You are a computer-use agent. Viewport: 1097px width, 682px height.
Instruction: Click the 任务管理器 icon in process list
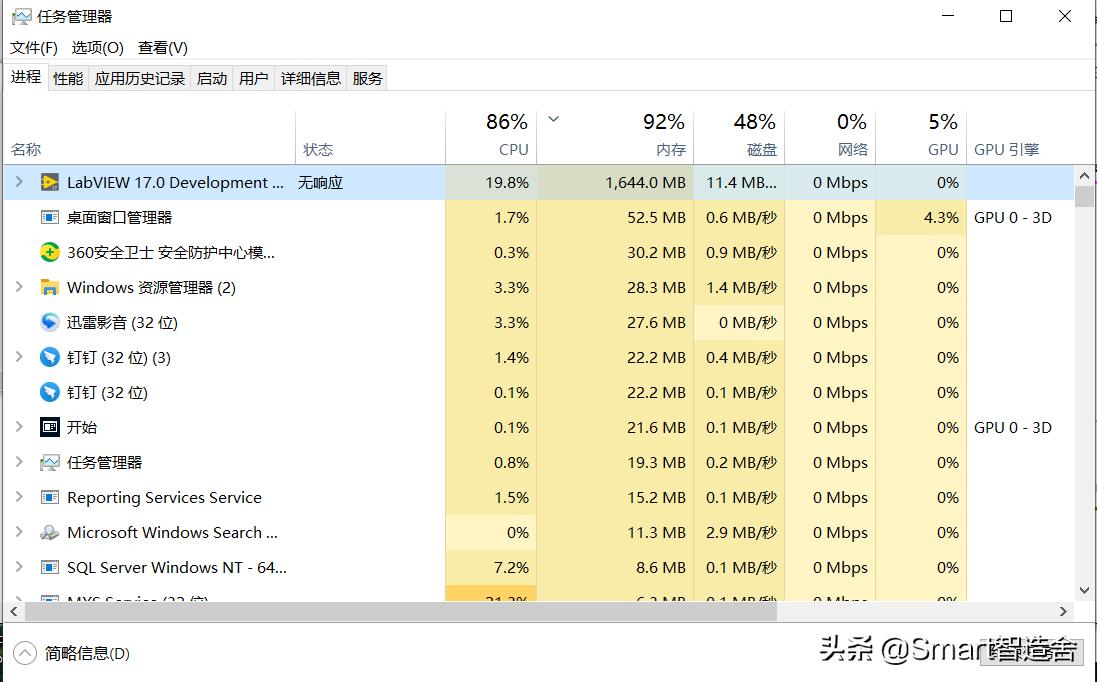(x=50, y=462)
